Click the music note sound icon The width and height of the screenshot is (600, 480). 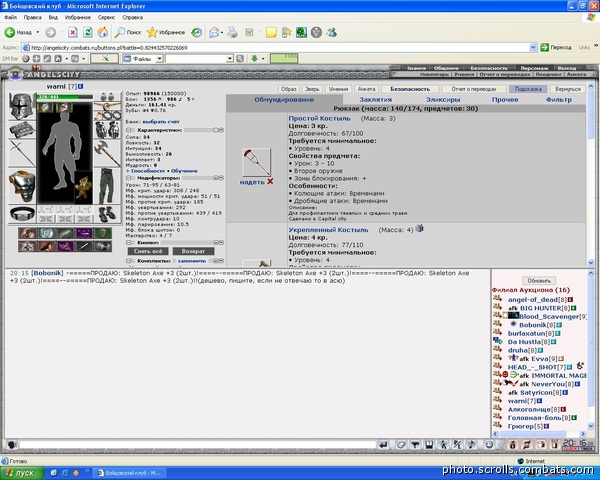coord(471,444)
